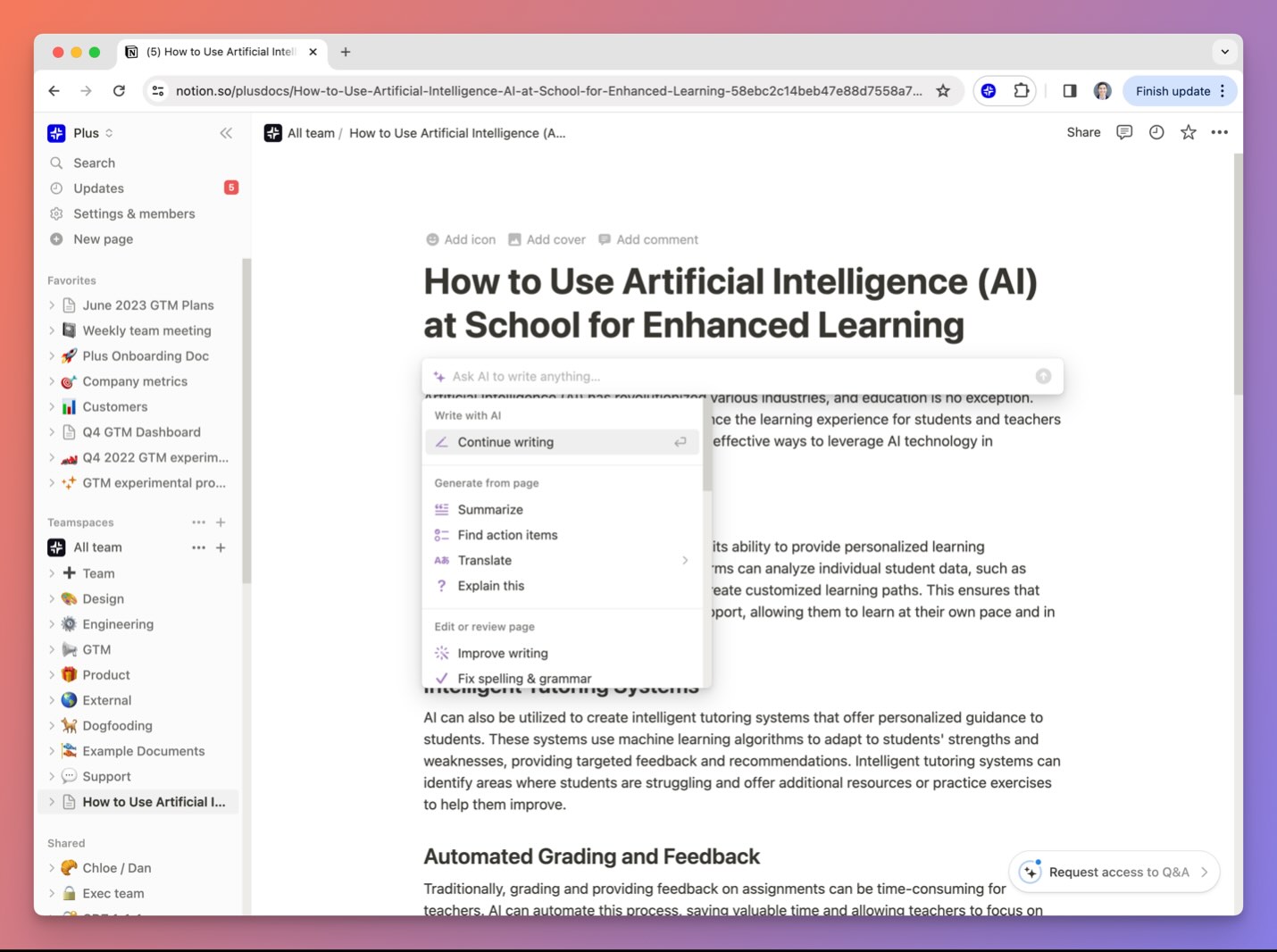
Task: Open All team more options dots
Action: point(198,547)
